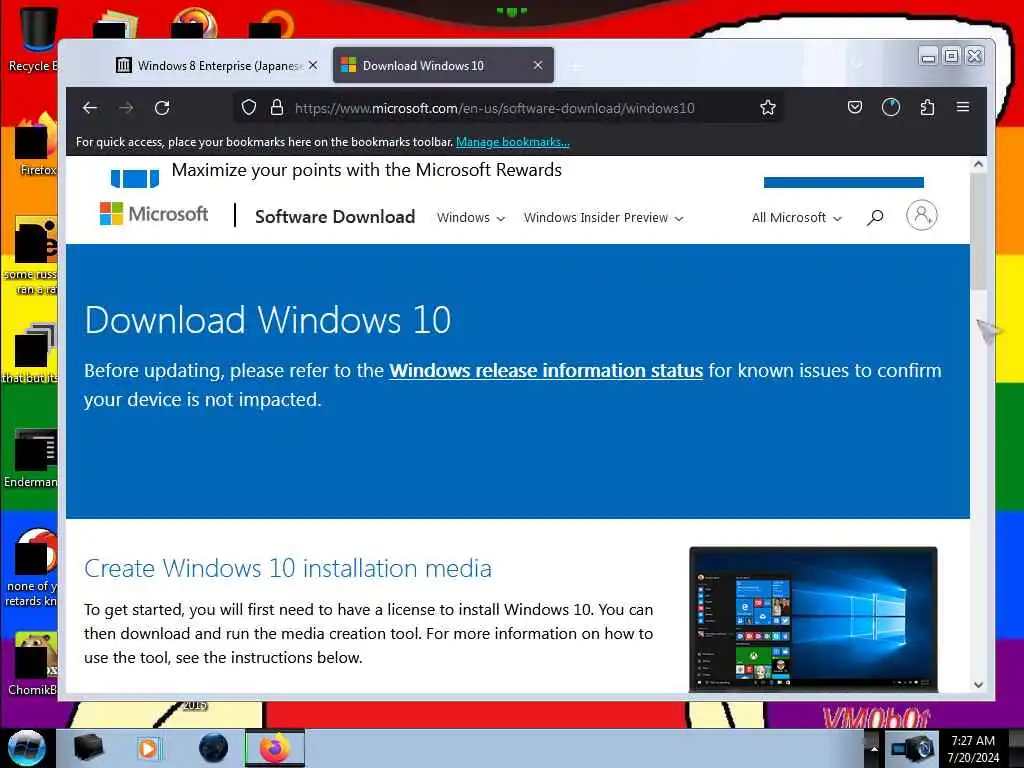View site security via the padlock icon
This screenshot has height=768, width=1024.
pyautogui.click(x=277, y=107)
